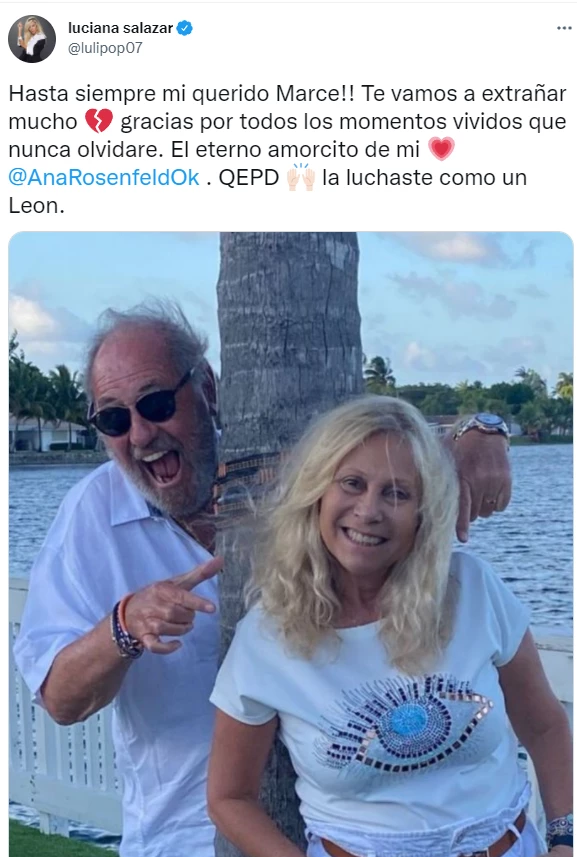
Task: Click the broken heart emoji
Action: pos(99,121)
